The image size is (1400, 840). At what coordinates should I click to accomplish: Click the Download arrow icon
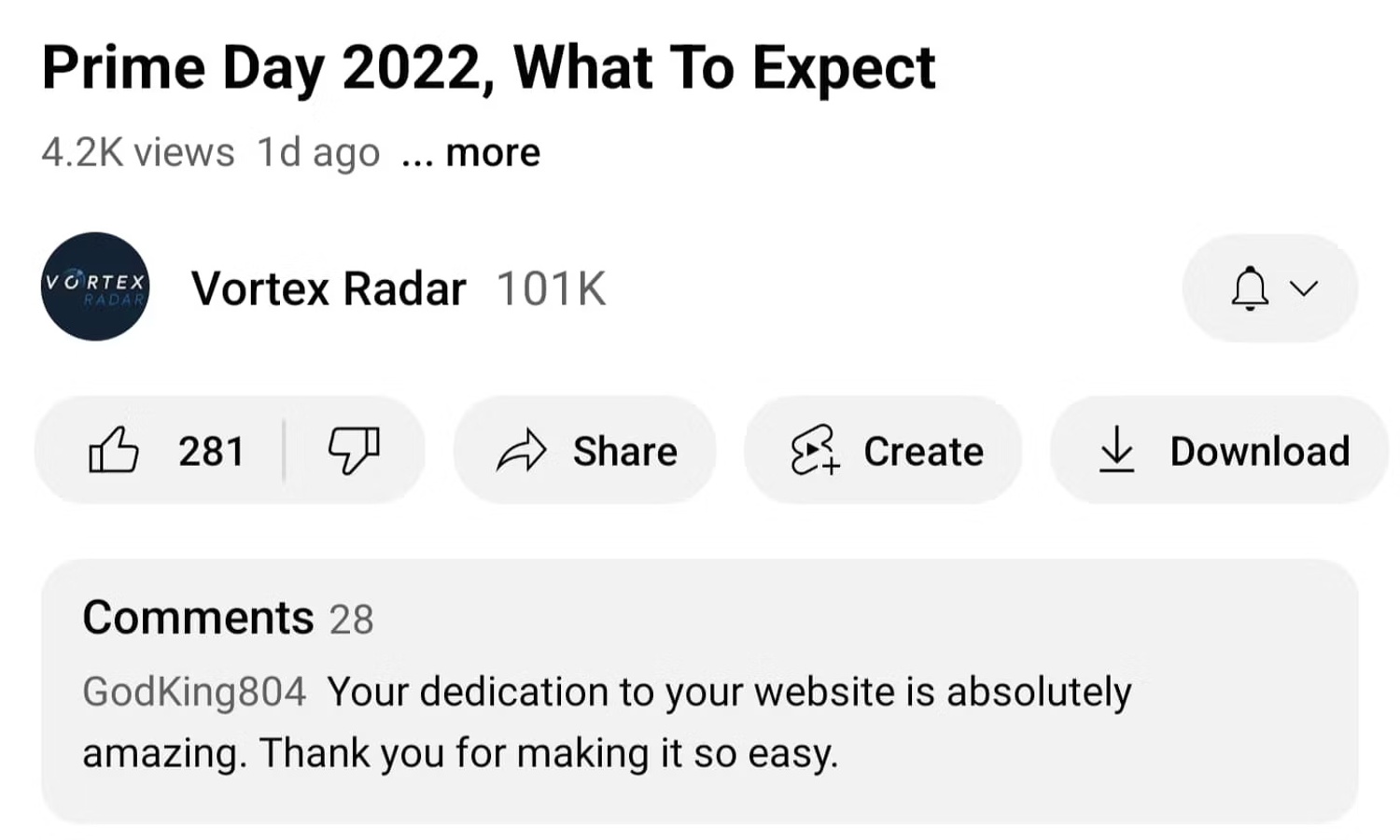pos(1116,451)
